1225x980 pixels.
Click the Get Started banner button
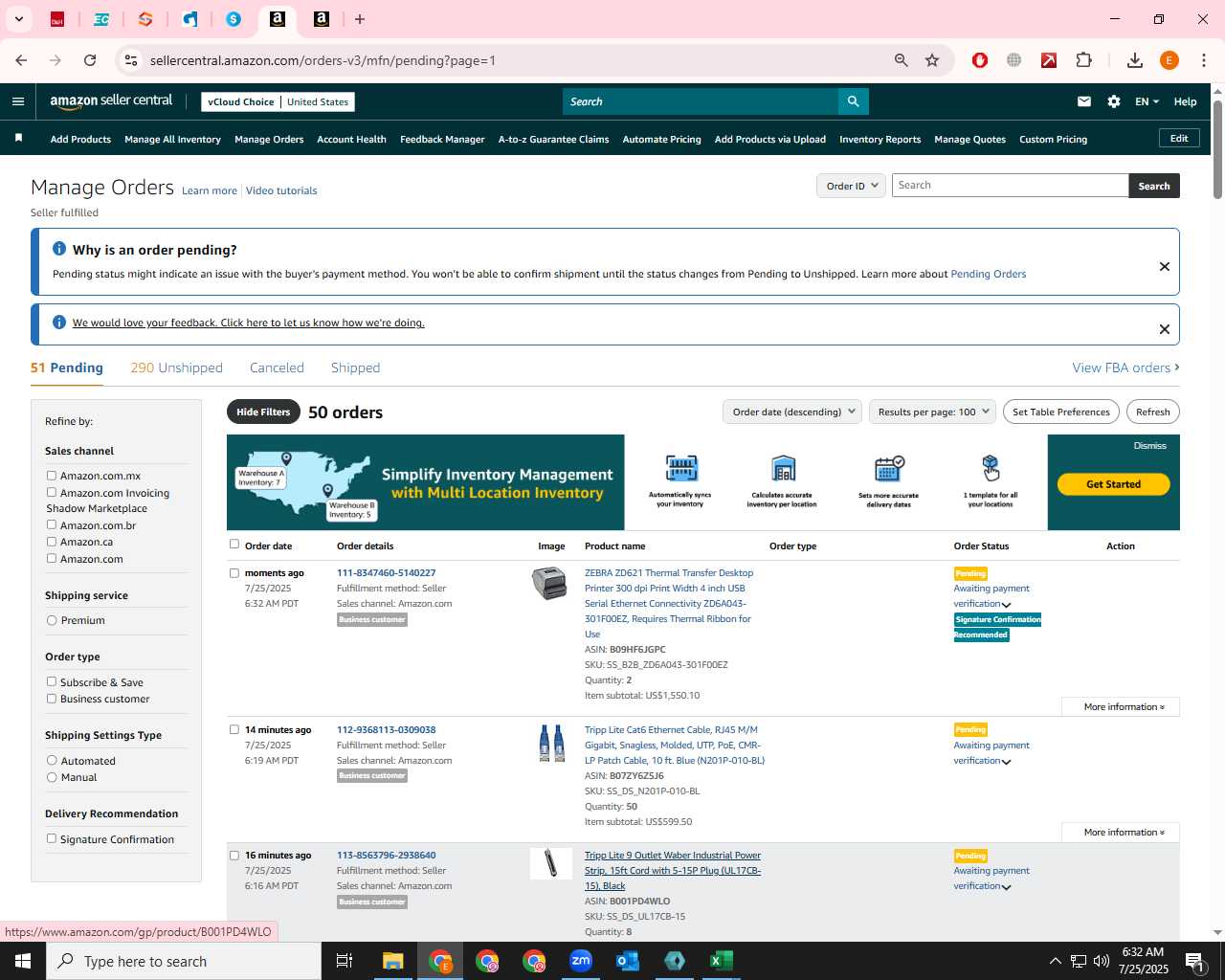pyautogui.click(x=1113, y=484)
